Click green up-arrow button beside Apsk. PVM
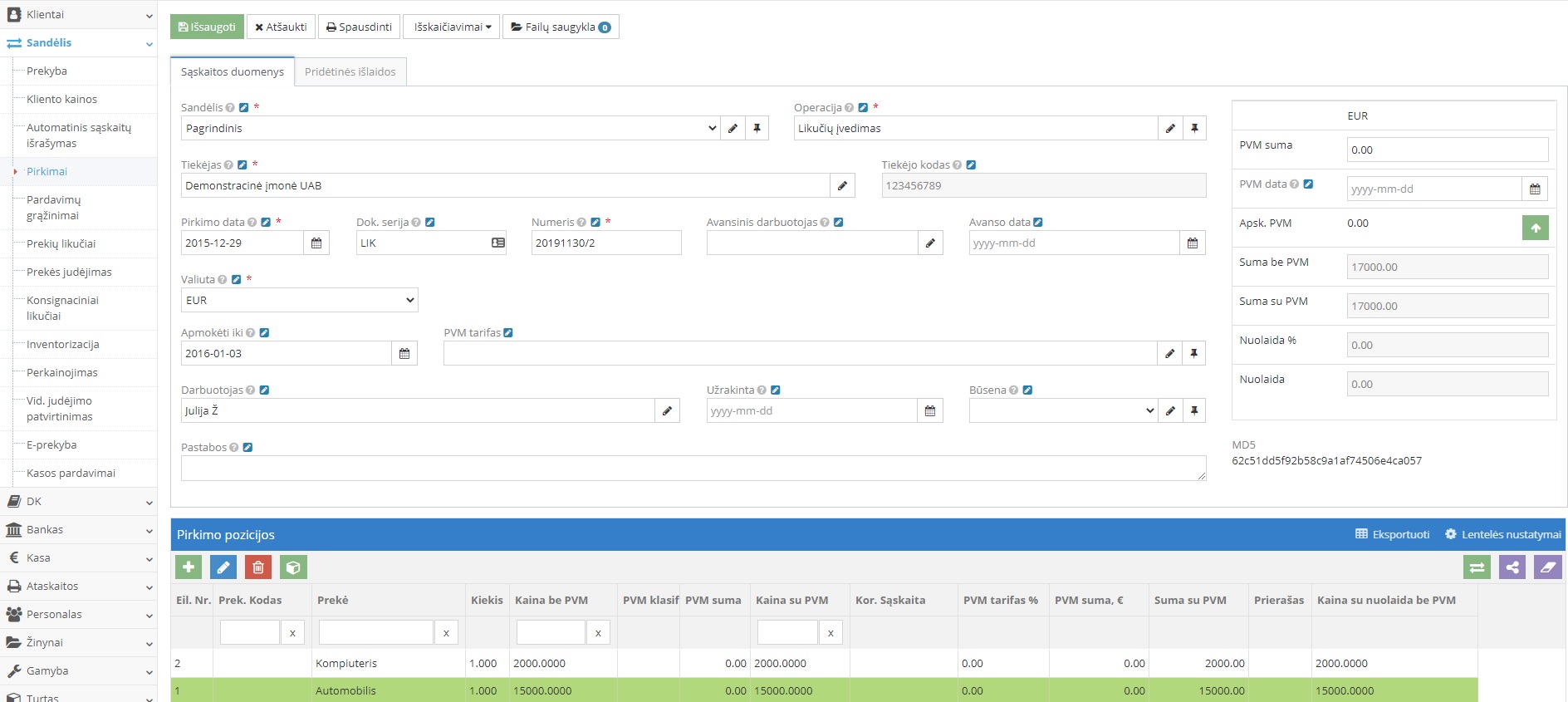The height and width of the screenshot is (702, 1568). [x=1535, y=228]
